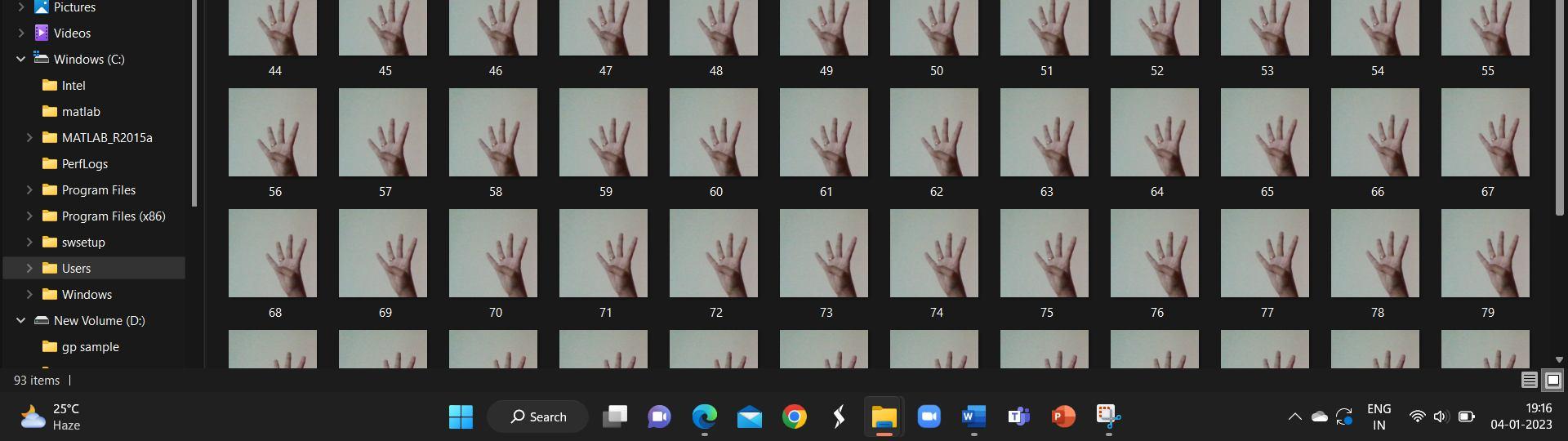Viewport: 1568px width, 441px height.
Task: Open the Windows folder in the tree
Action: tap(87, 295)
